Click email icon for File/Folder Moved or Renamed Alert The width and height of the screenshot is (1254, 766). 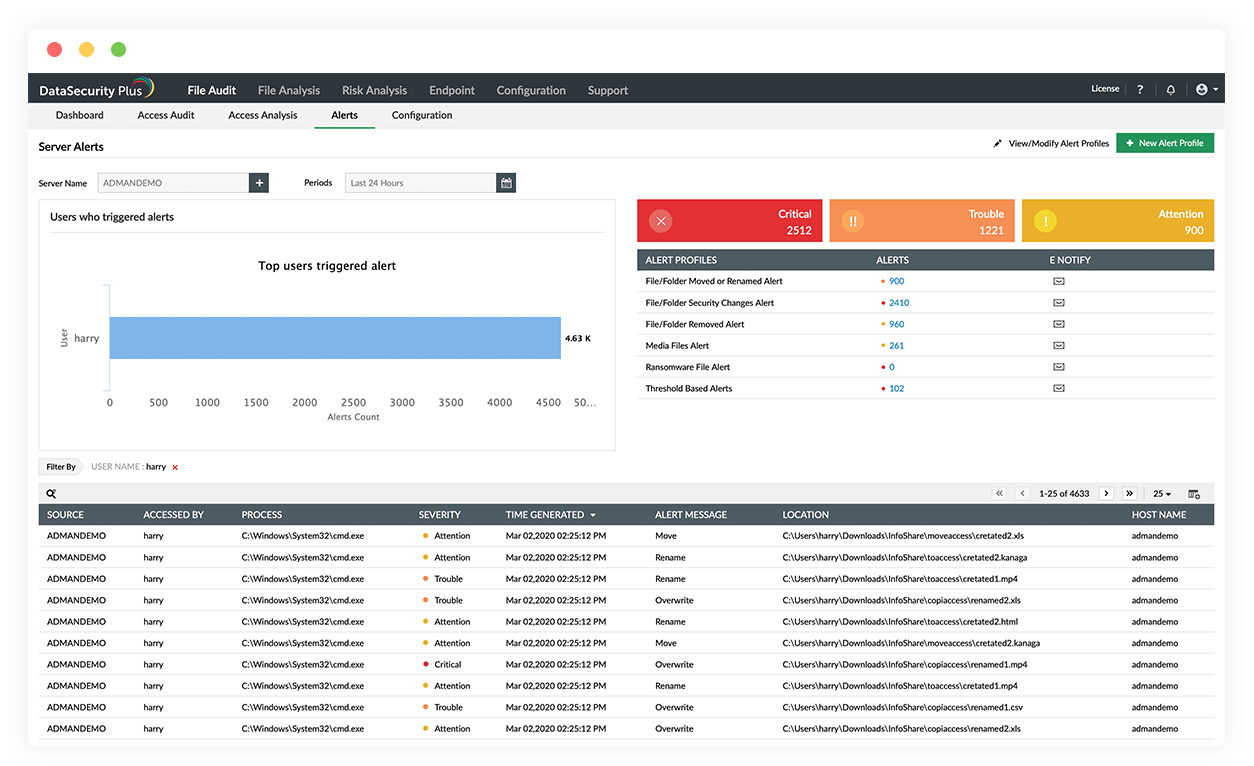pyautogui.click(x=1059, y=281)
